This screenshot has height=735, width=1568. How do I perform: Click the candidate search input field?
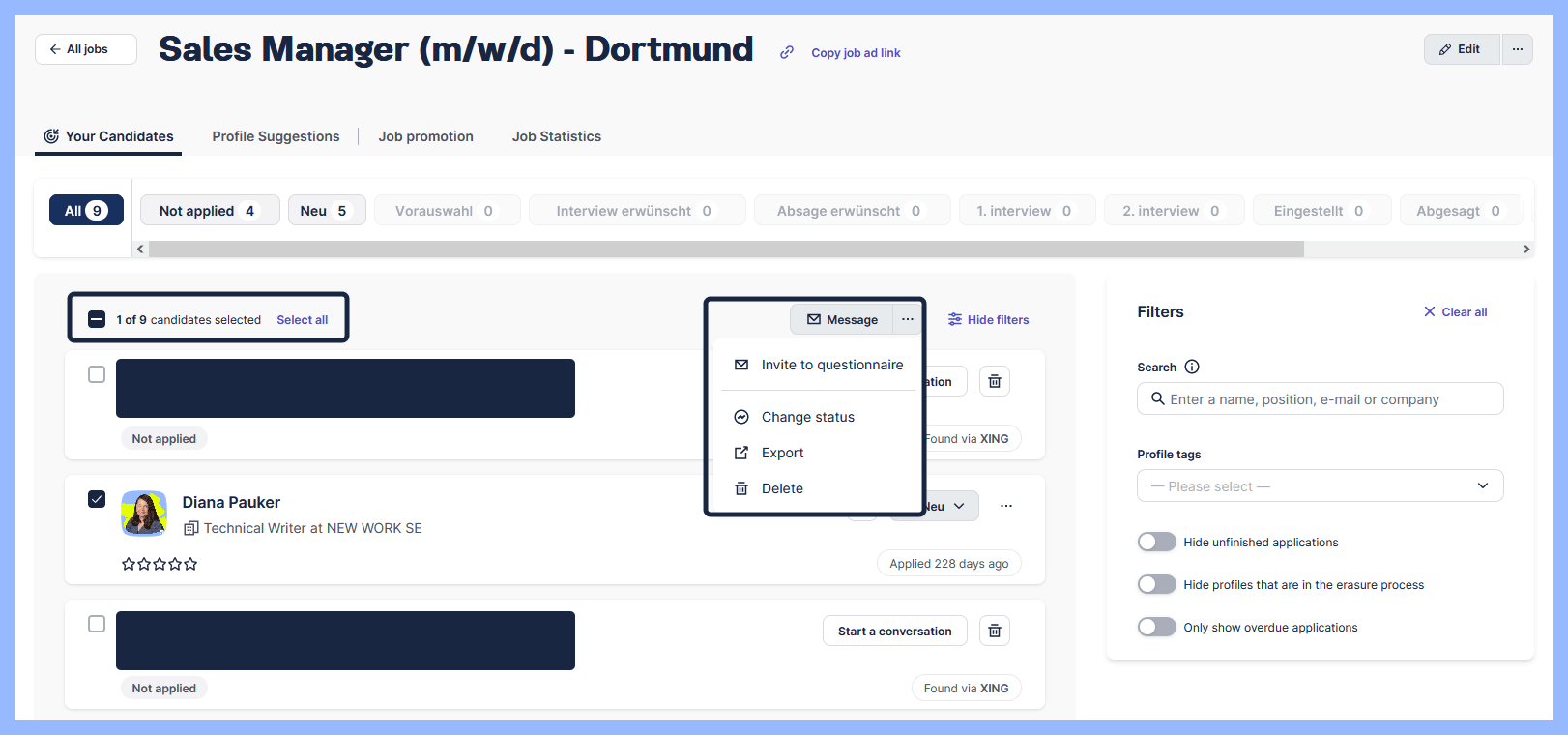point(1320,399)
